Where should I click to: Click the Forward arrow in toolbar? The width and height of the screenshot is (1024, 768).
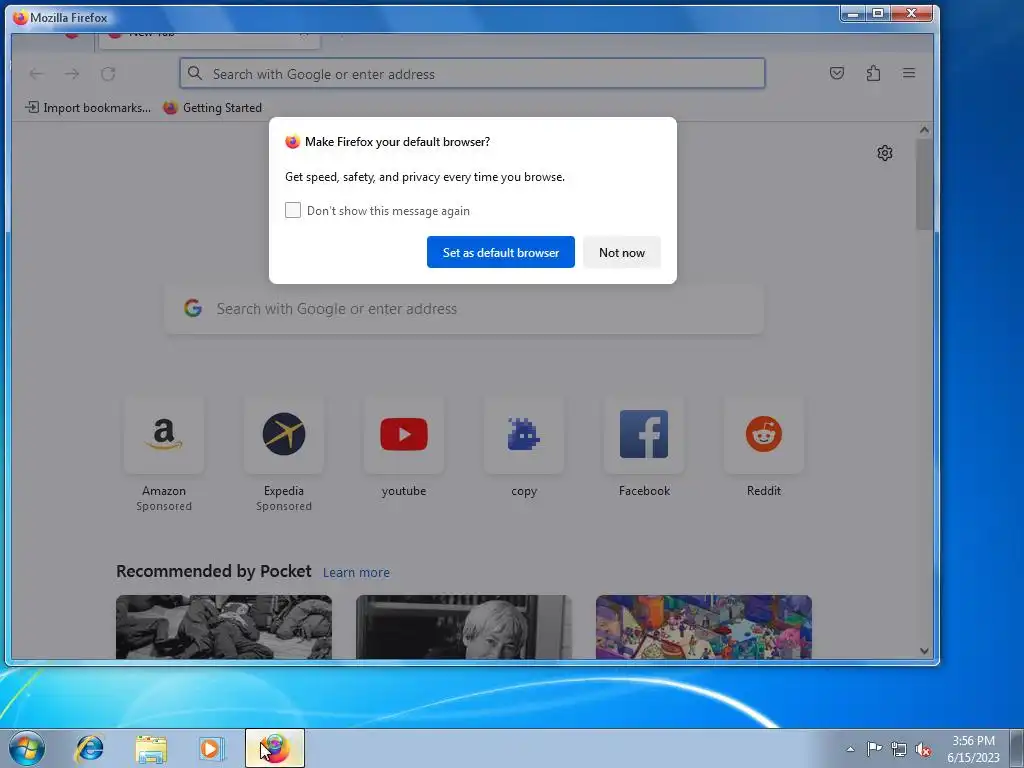(72, 74)
